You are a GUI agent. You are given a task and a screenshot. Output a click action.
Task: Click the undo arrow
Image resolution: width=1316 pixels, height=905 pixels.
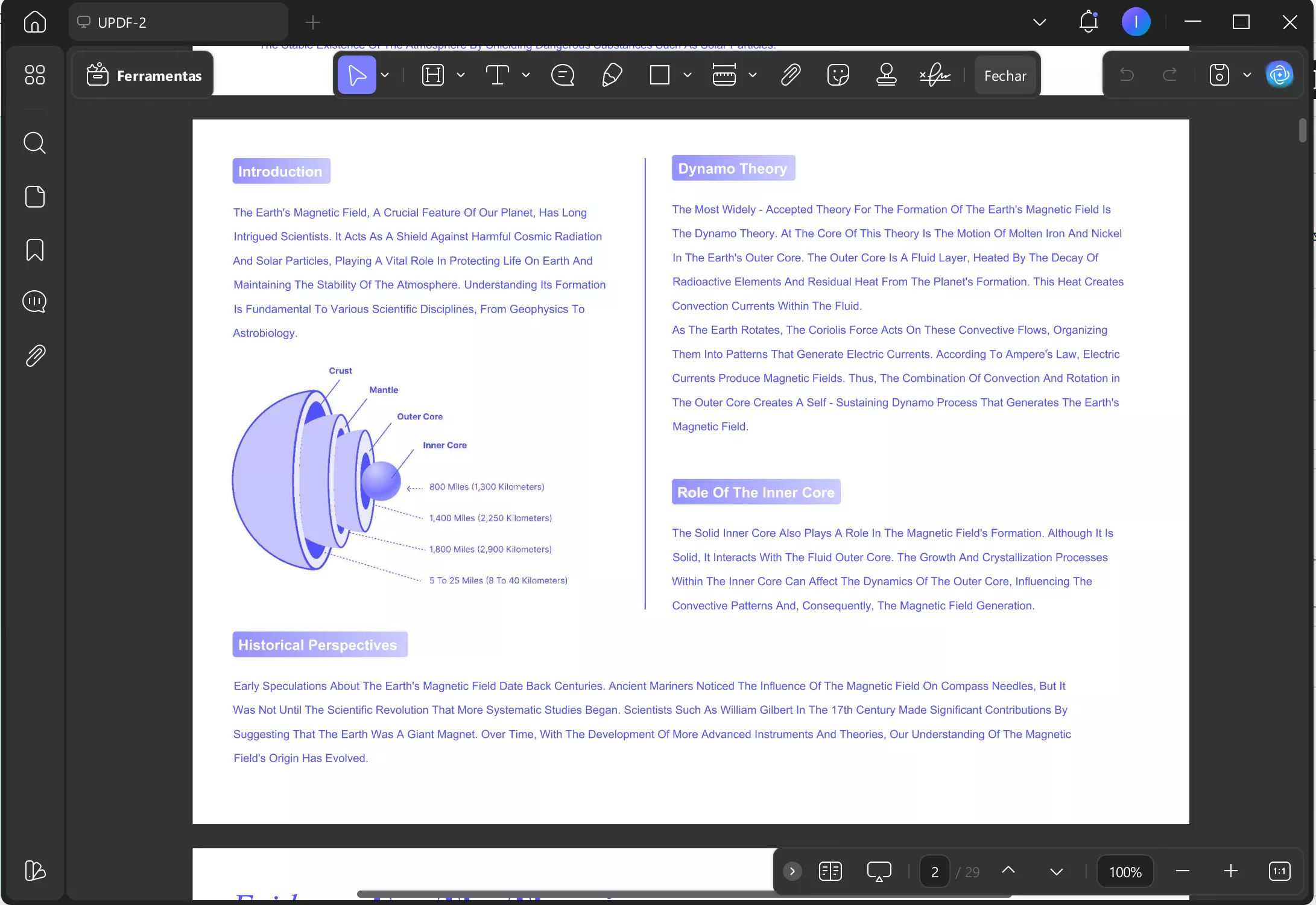[1127, 75]
